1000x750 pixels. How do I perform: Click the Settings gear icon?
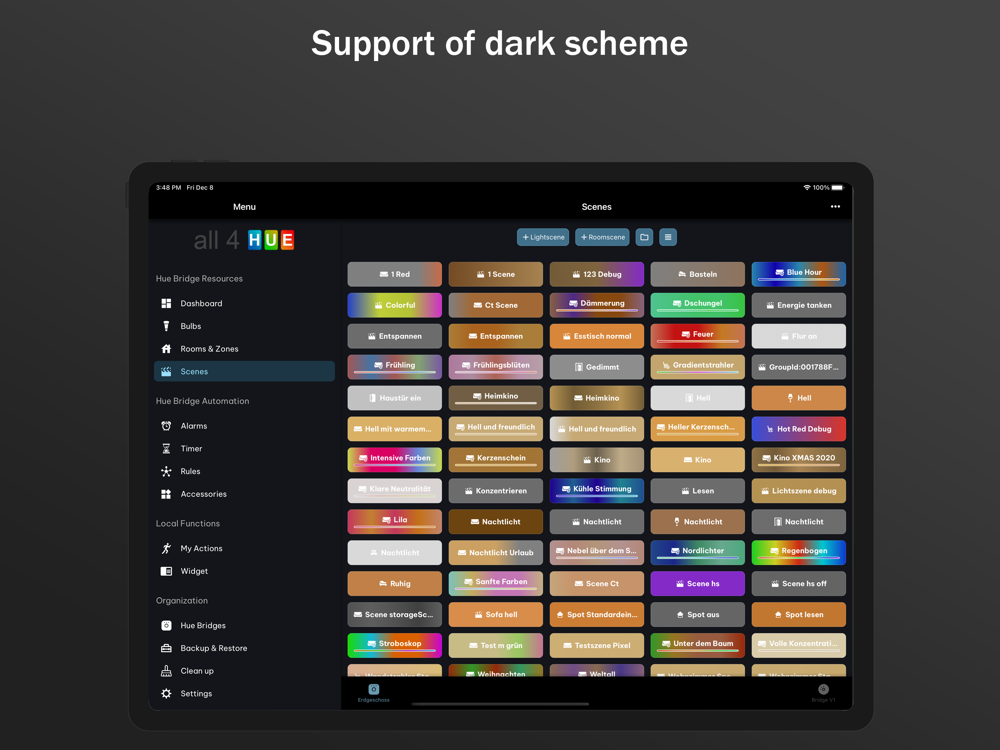[166, 694]
